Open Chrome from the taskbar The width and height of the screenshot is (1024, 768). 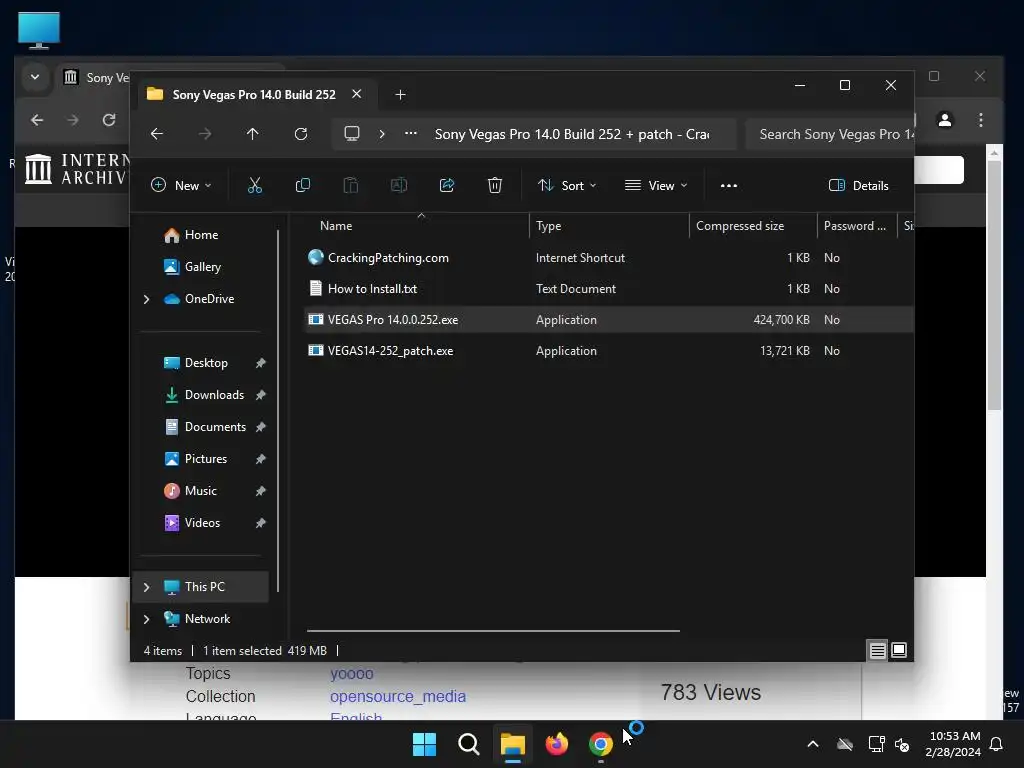(601, 744)
